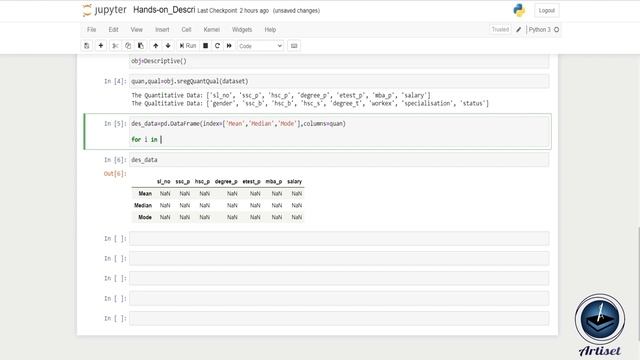This screenshot has height=360, width=640.
Task: Click first empty code cell below output
Action: pos(339,238)
